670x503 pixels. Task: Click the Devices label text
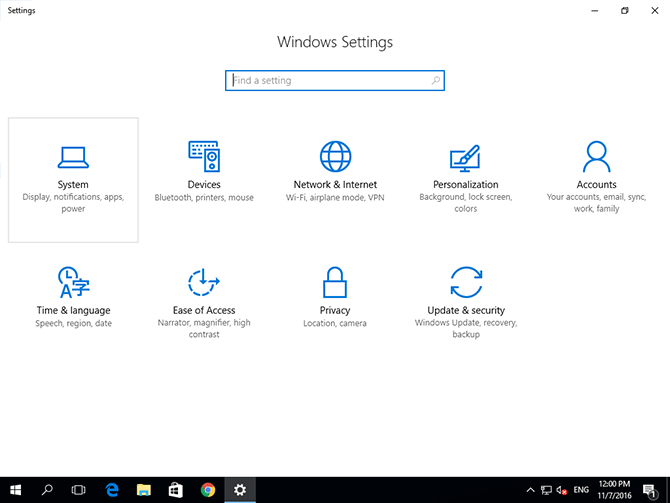pos(204,185)
